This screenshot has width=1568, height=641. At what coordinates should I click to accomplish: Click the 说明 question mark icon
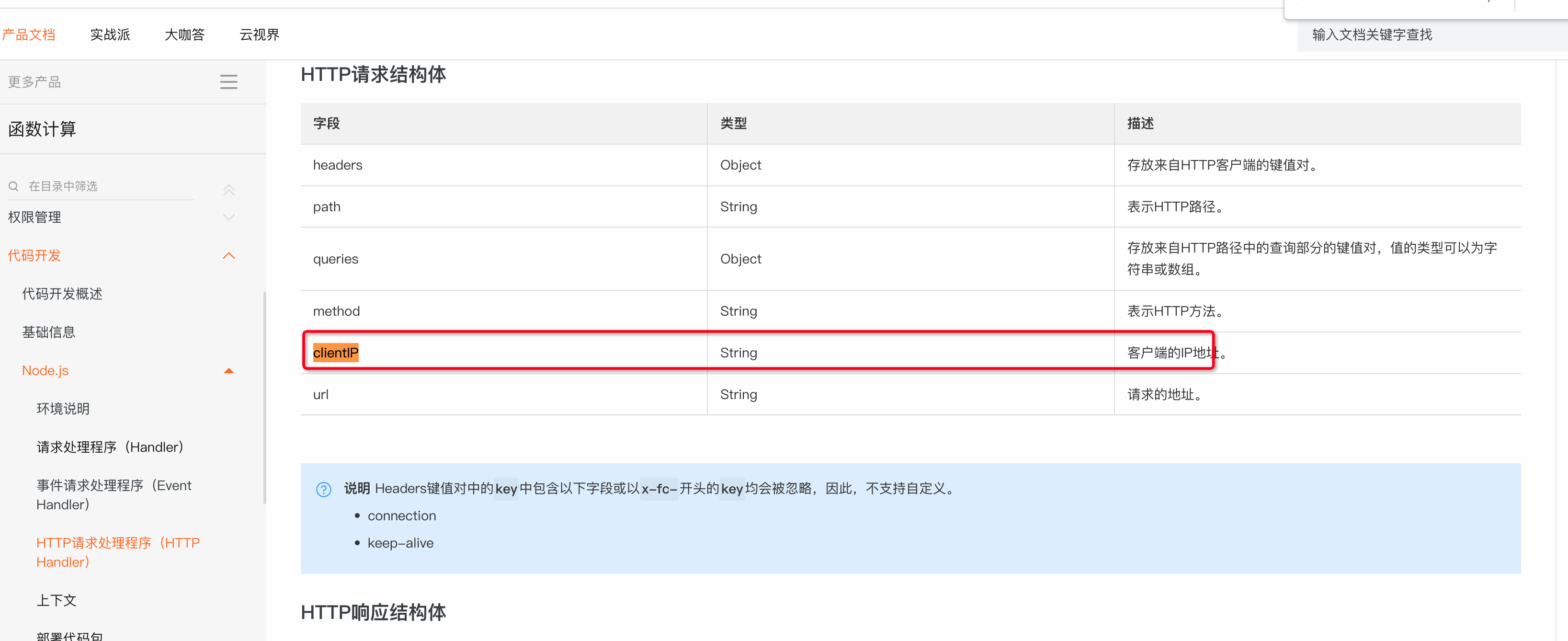click(323, 489)
